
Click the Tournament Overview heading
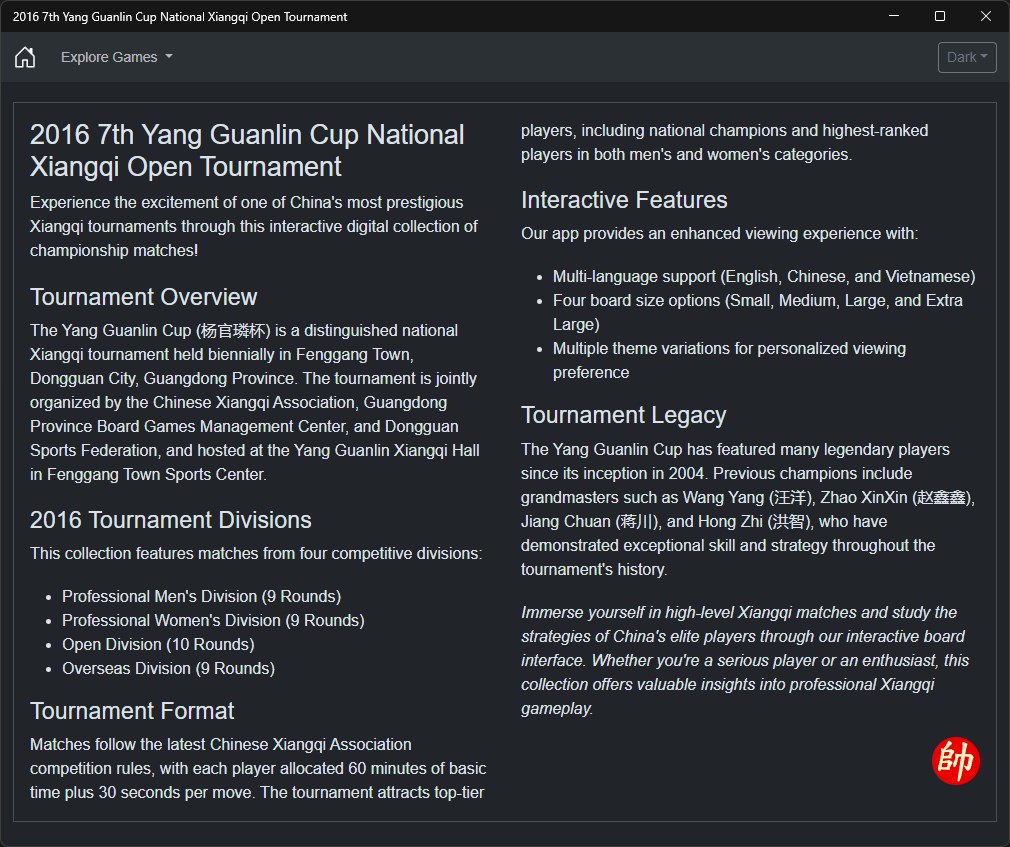144,297
